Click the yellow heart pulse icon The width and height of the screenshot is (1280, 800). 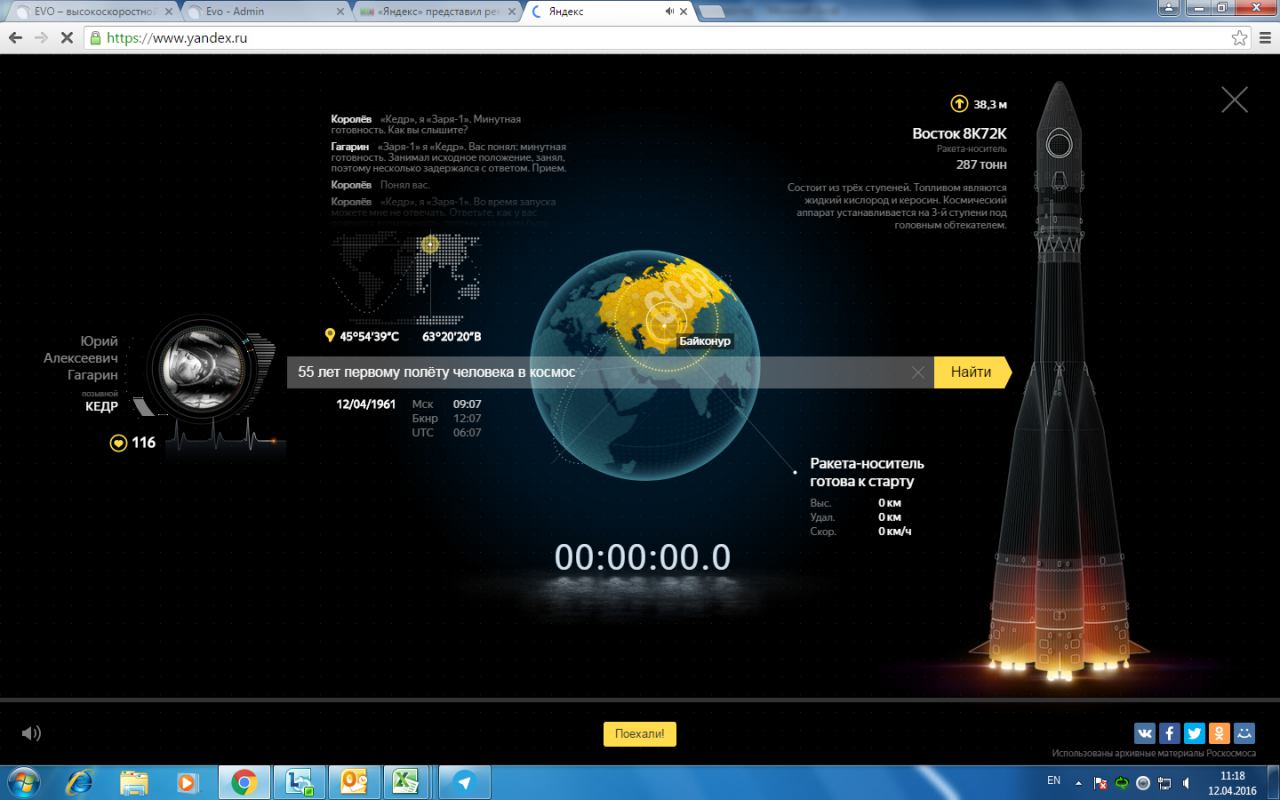pos(119,442)
